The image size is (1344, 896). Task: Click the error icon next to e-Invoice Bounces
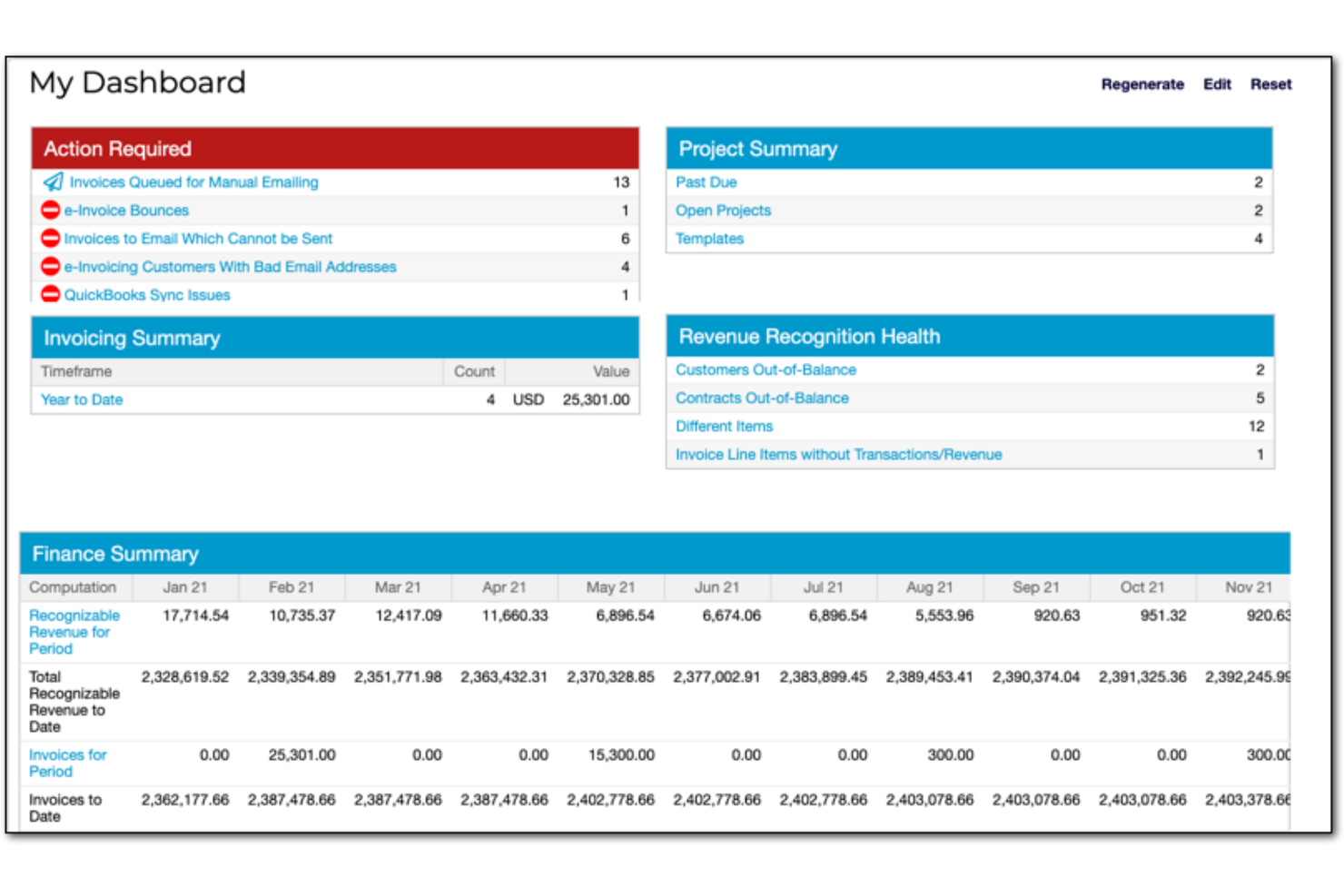click(50, 210)
